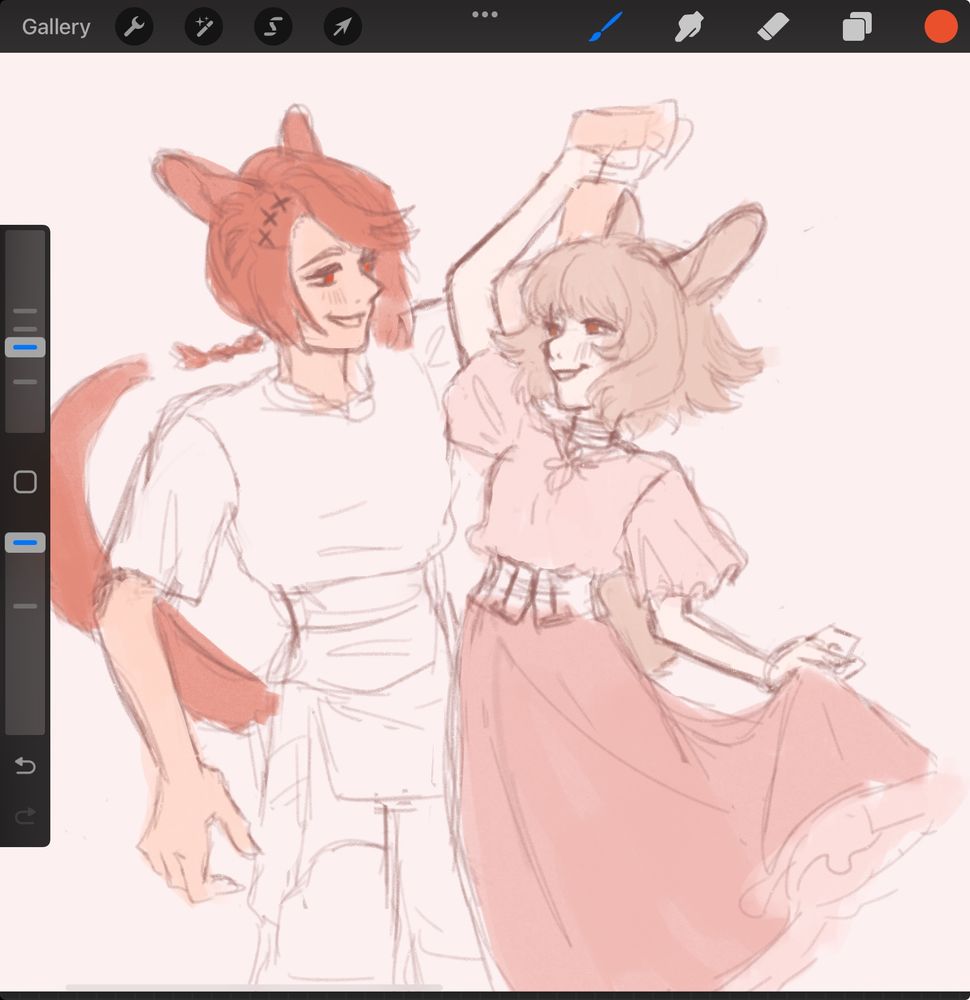The height and width of the screenshot is (1000, 970).
Task: Open the Layers panel
Action: [856, 27]
